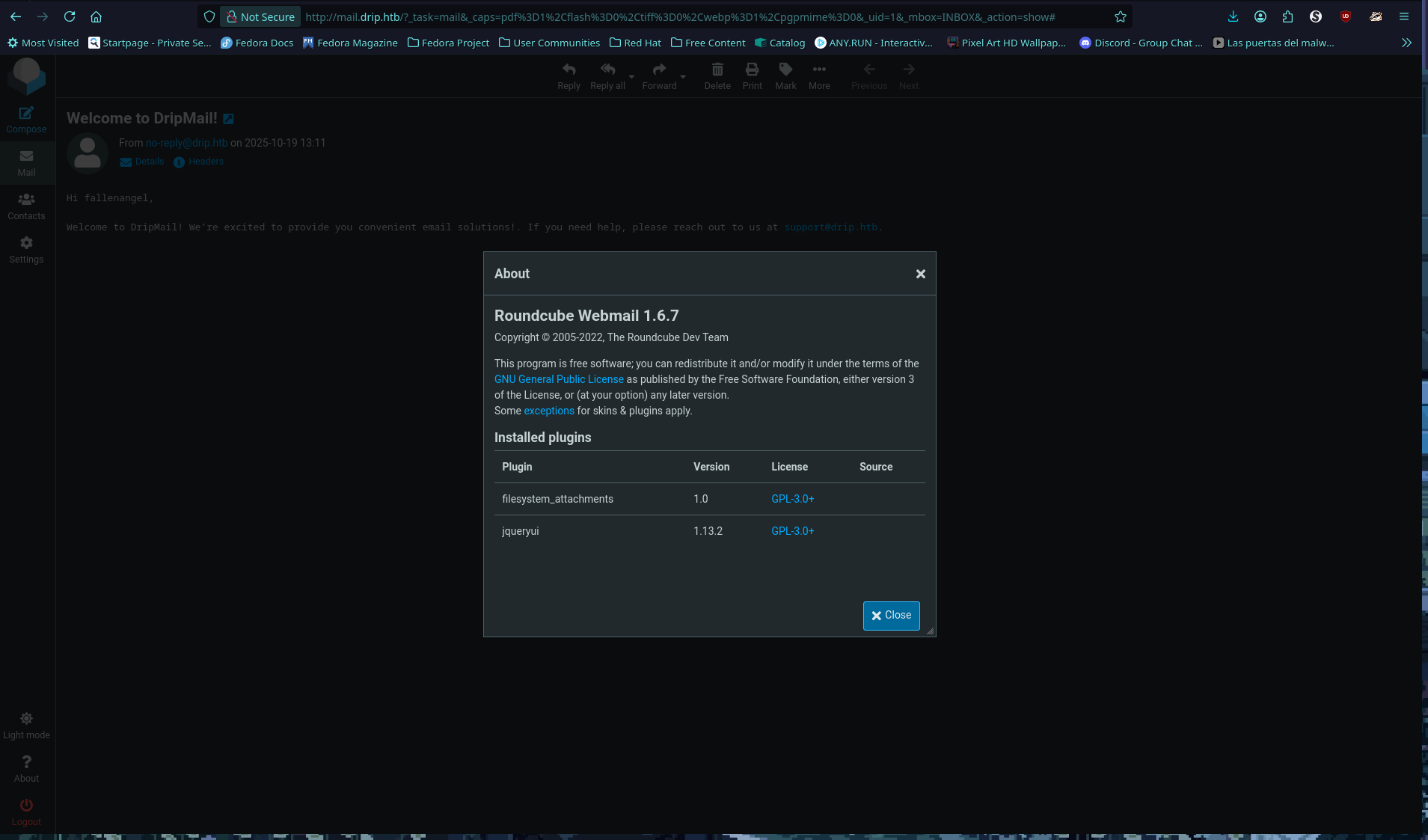Click the blue Close button in dialog
Image resolution: width=1428 pixels, height=840 pixels.
click(891, 616)
